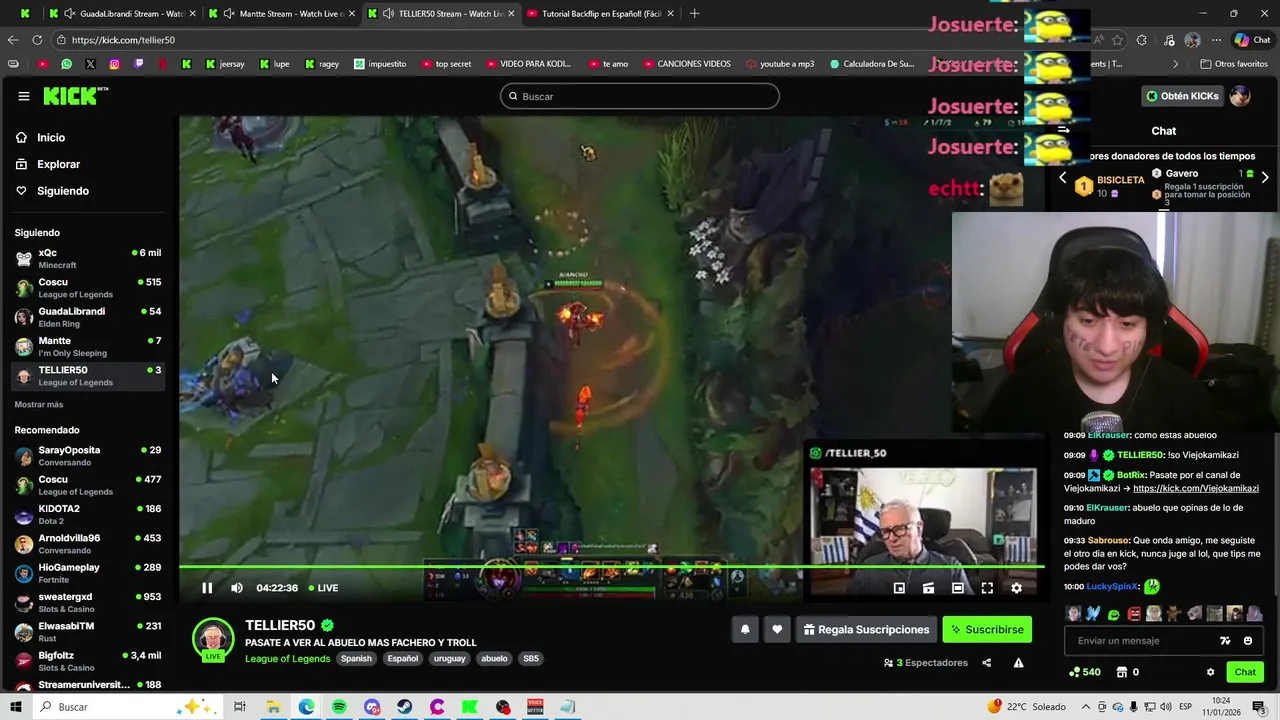Open channel points balance 540
1280x720 pixels.
pos(1085,672)
